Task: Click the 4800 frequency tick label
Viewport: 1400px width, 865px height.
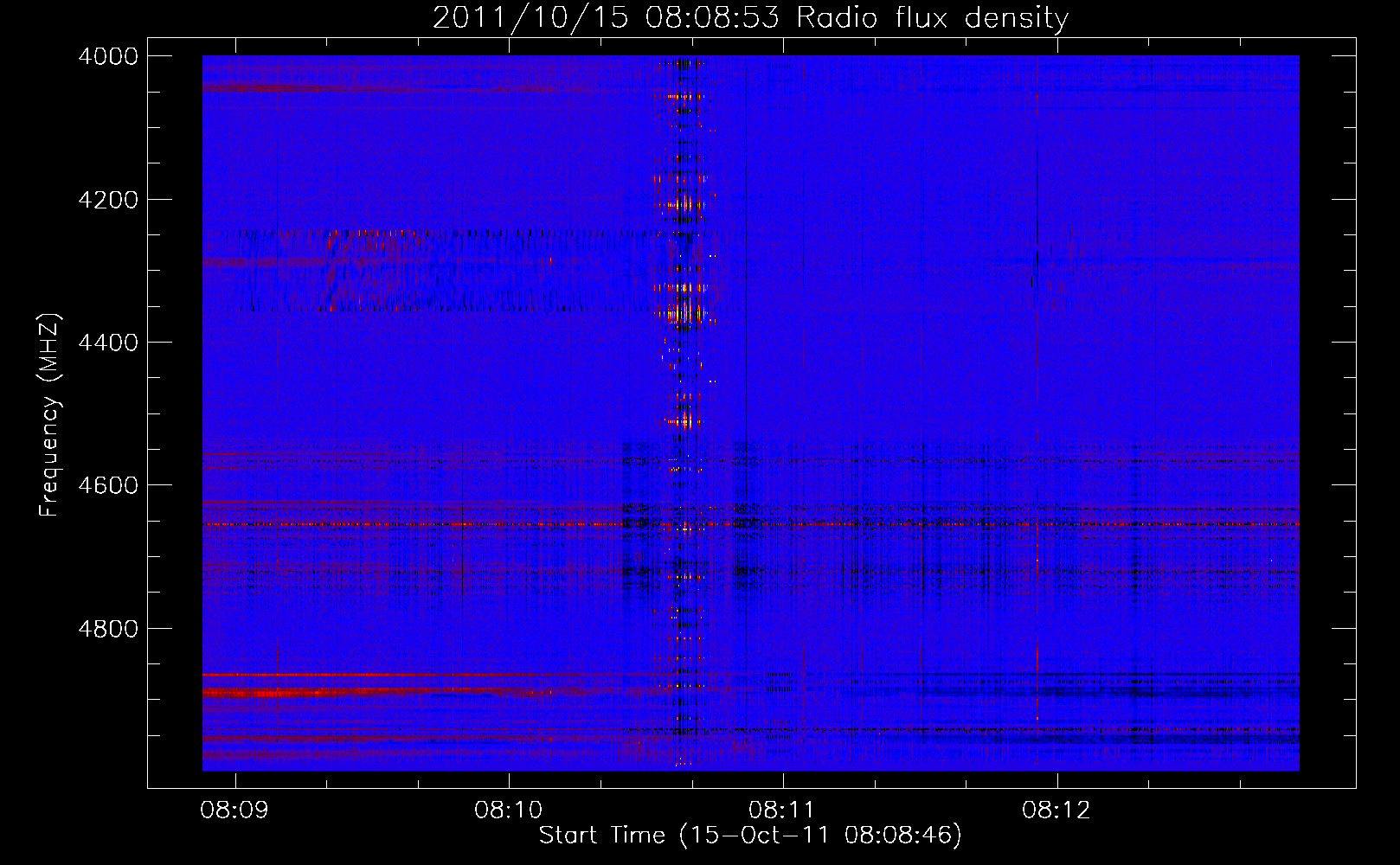Action: [108, 629]
